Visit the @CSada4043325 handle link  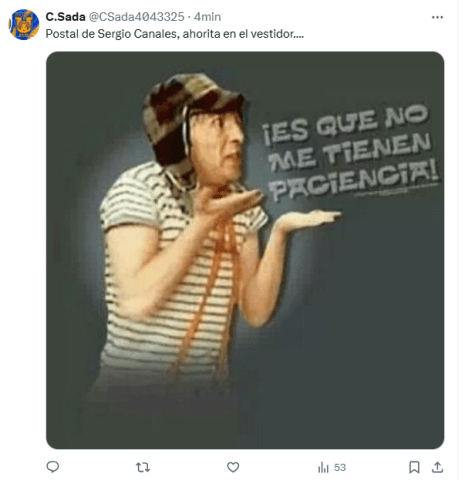(x=137, y=17)
